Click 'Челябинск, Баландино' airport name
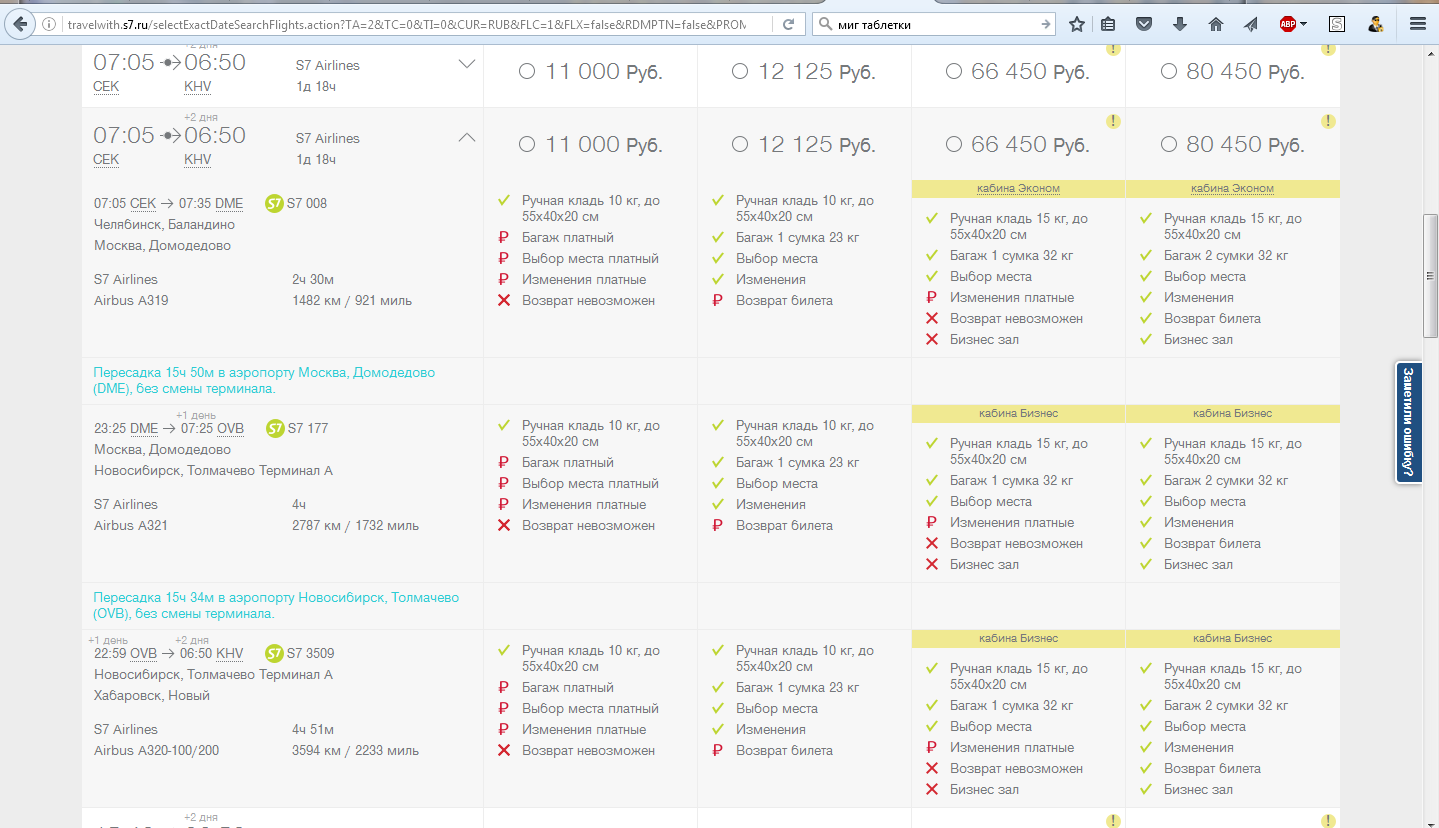This screenshot has width=1439, height=828. tap(165, 224)
